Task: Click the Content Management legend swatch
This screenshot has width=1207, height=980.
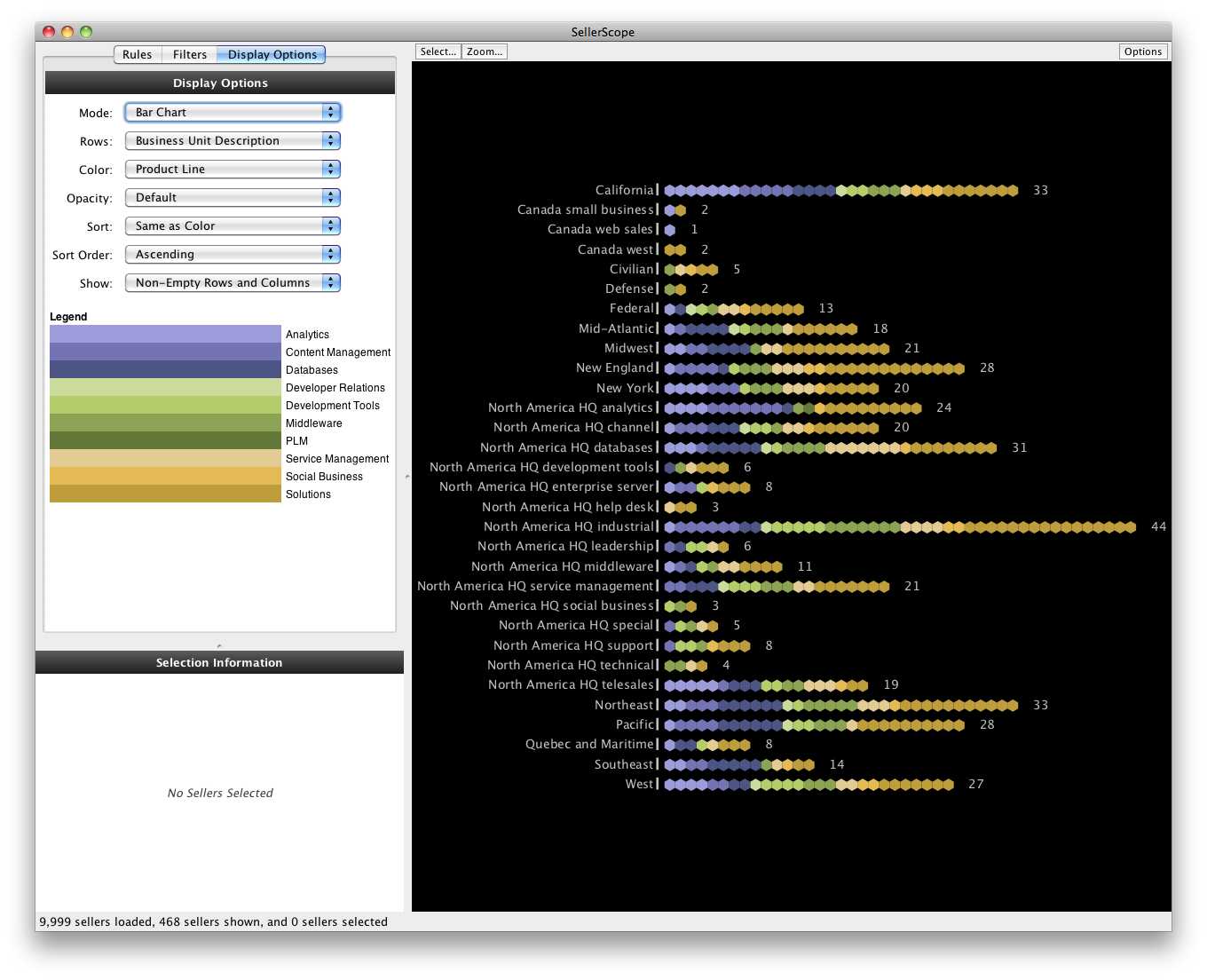Action: (165, 352)
